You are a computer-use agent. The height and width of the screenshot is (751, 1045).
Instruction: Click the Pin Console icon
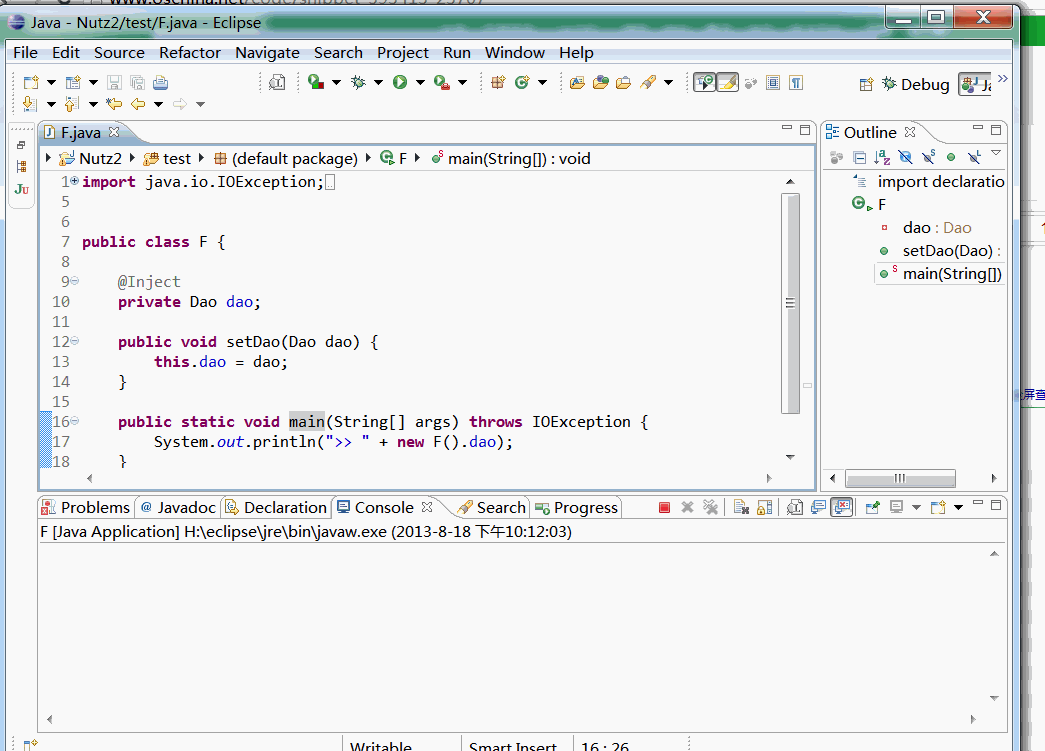click(x=872, y=508)
